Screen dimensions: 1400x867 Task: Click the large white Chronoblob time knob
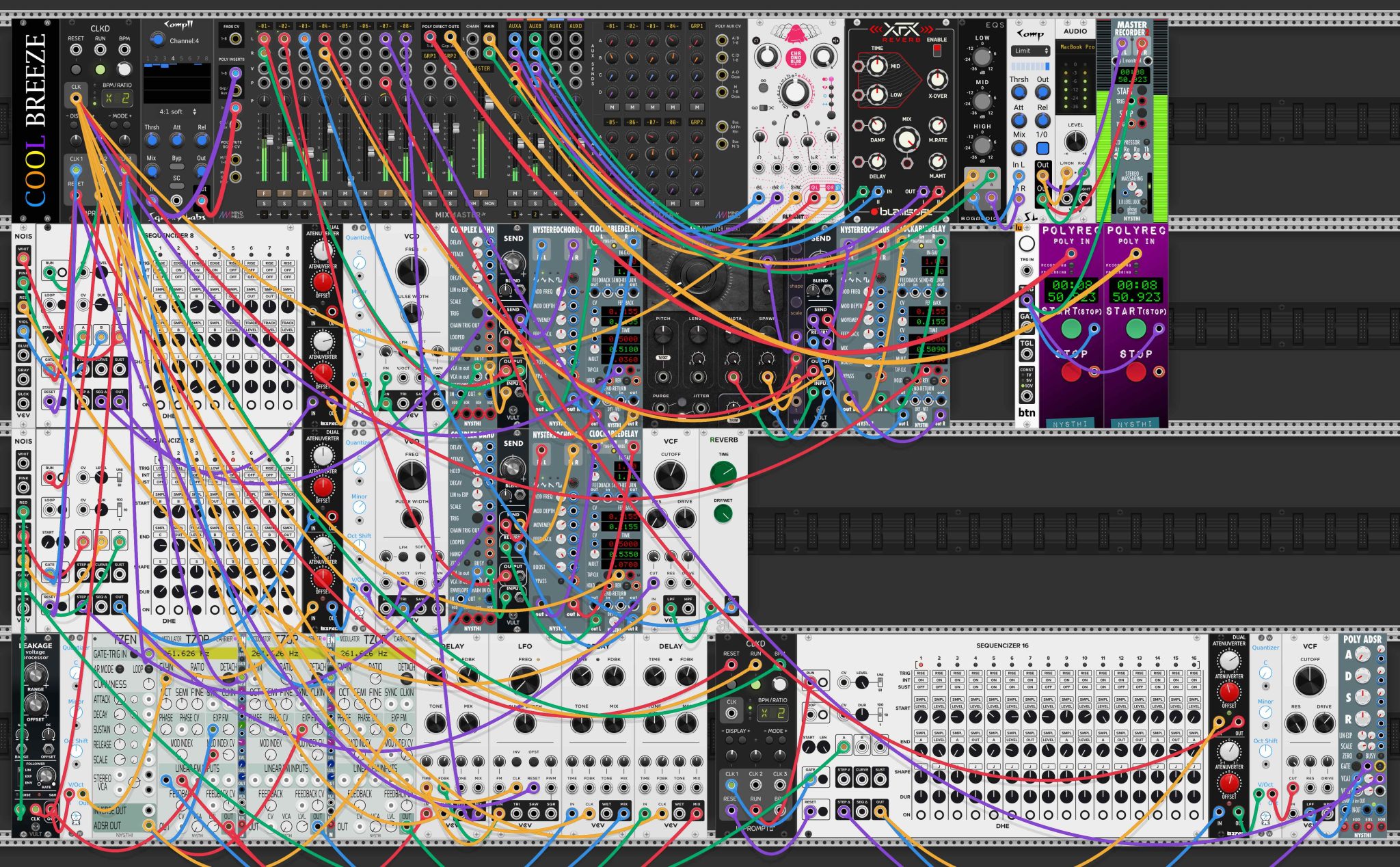point(794,92)
